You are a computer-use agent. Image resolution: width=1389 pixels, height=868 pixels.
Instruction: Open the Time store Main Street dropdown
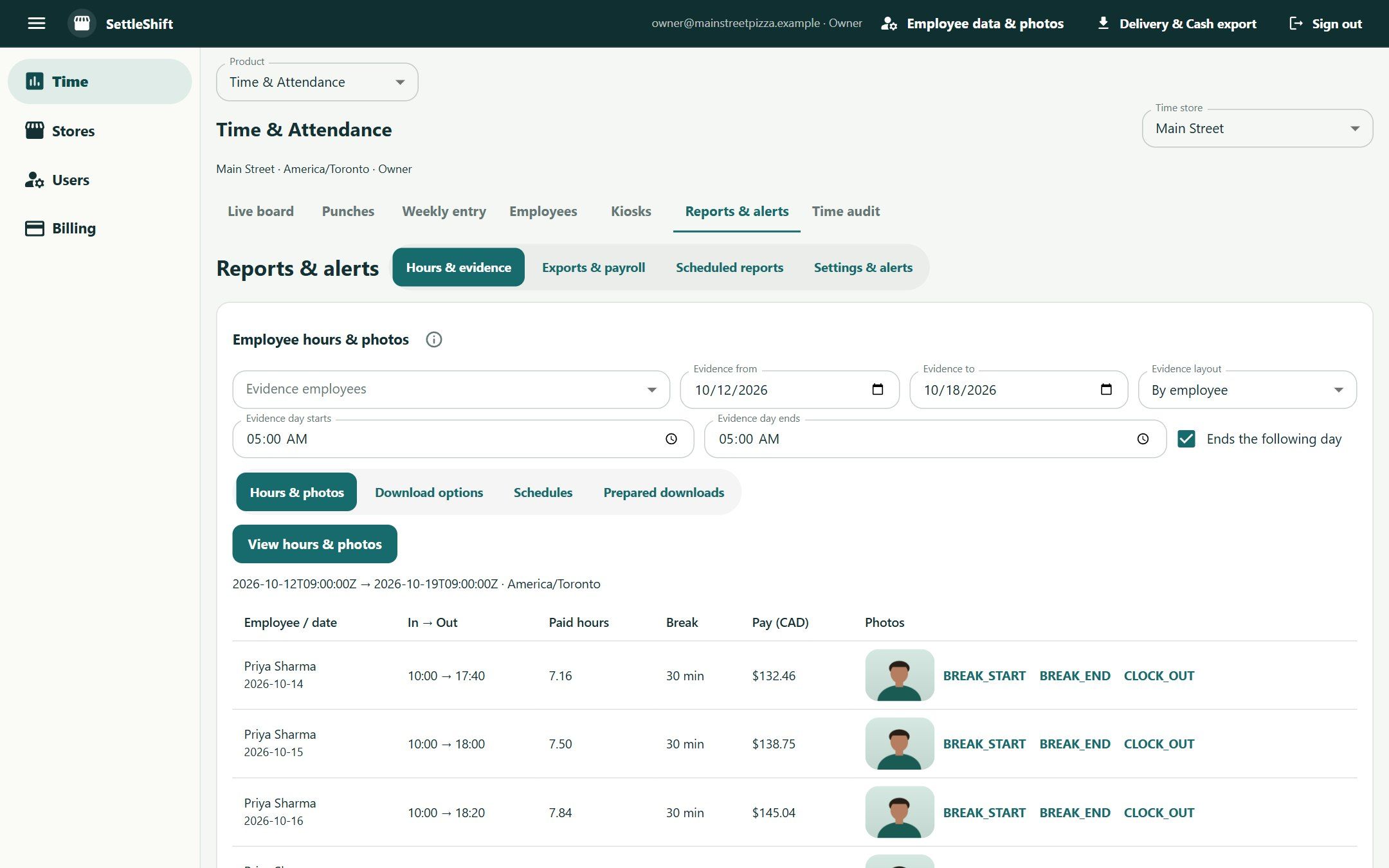point(1257,129)
